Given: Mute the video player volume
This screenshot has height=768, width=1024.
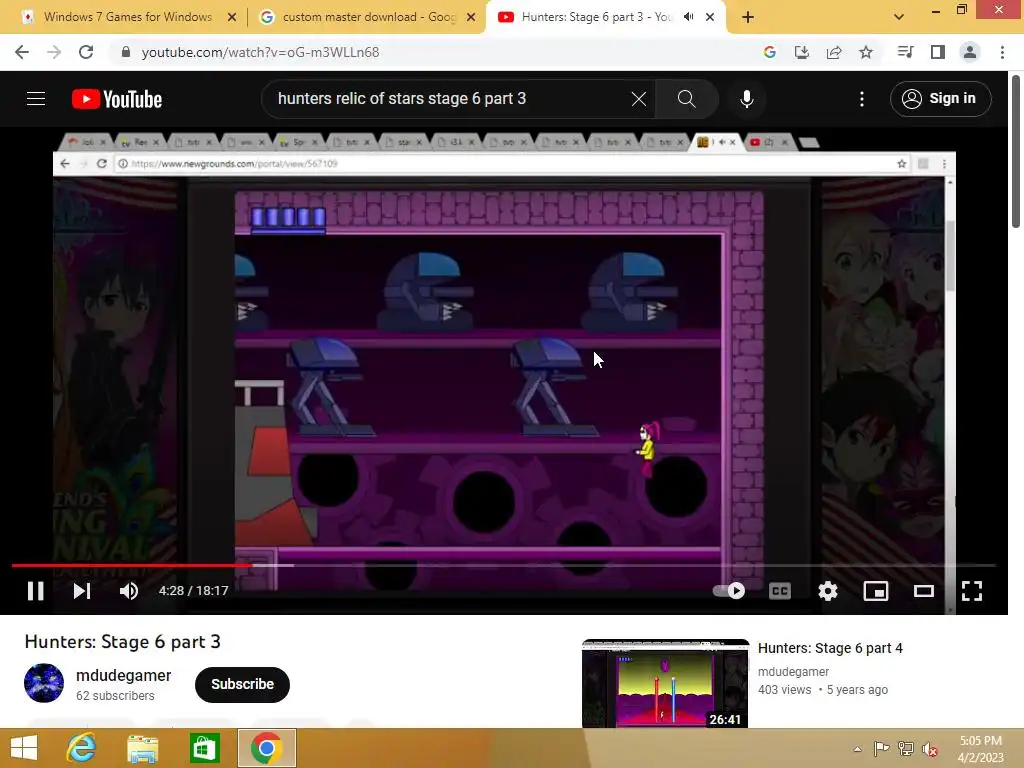Looking at the screenshot, I should [x=129, y=591].
